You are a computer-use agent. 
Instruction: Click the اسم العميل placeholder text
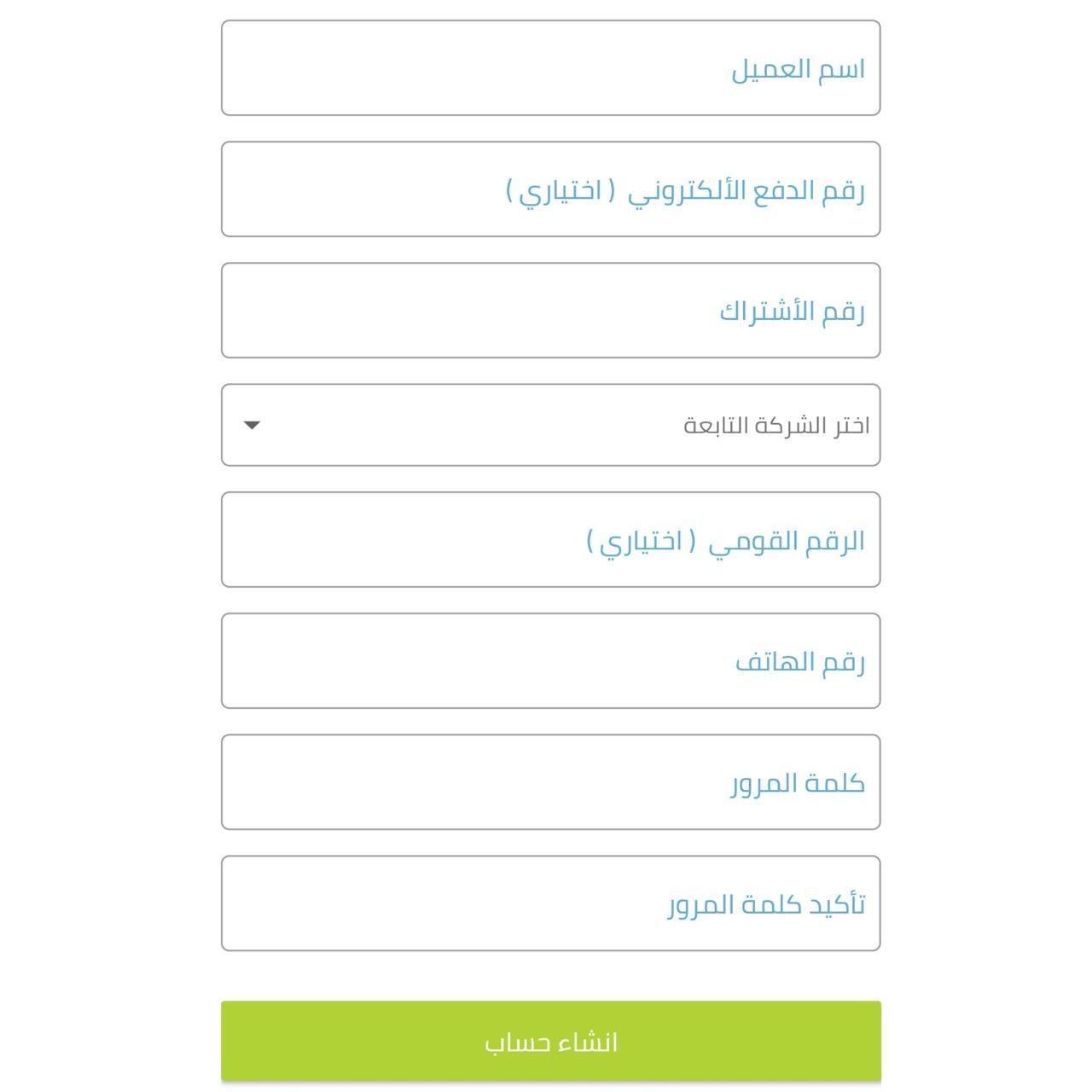tap(798, 69)
